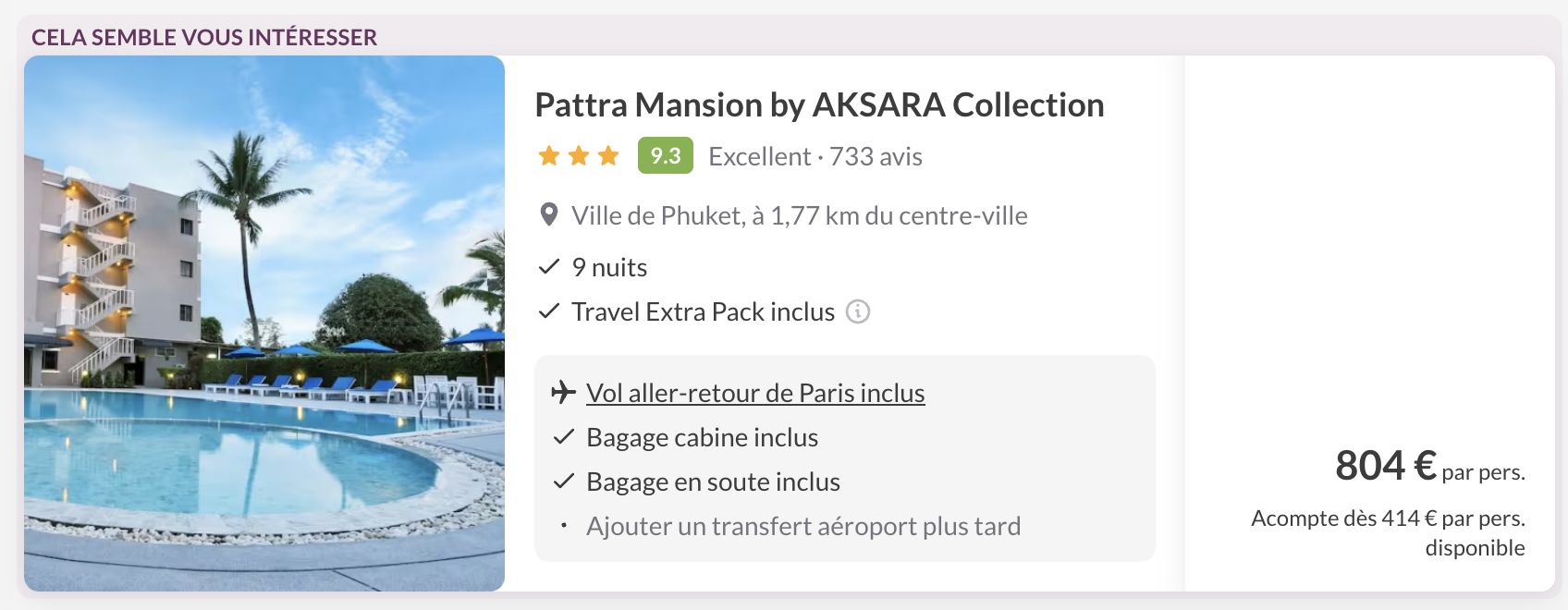The height and width of the screenshot is (610, 1568).
Task: Open the Pattra Mansion by AKSARA Collection title
Action: tap(819, 105)
